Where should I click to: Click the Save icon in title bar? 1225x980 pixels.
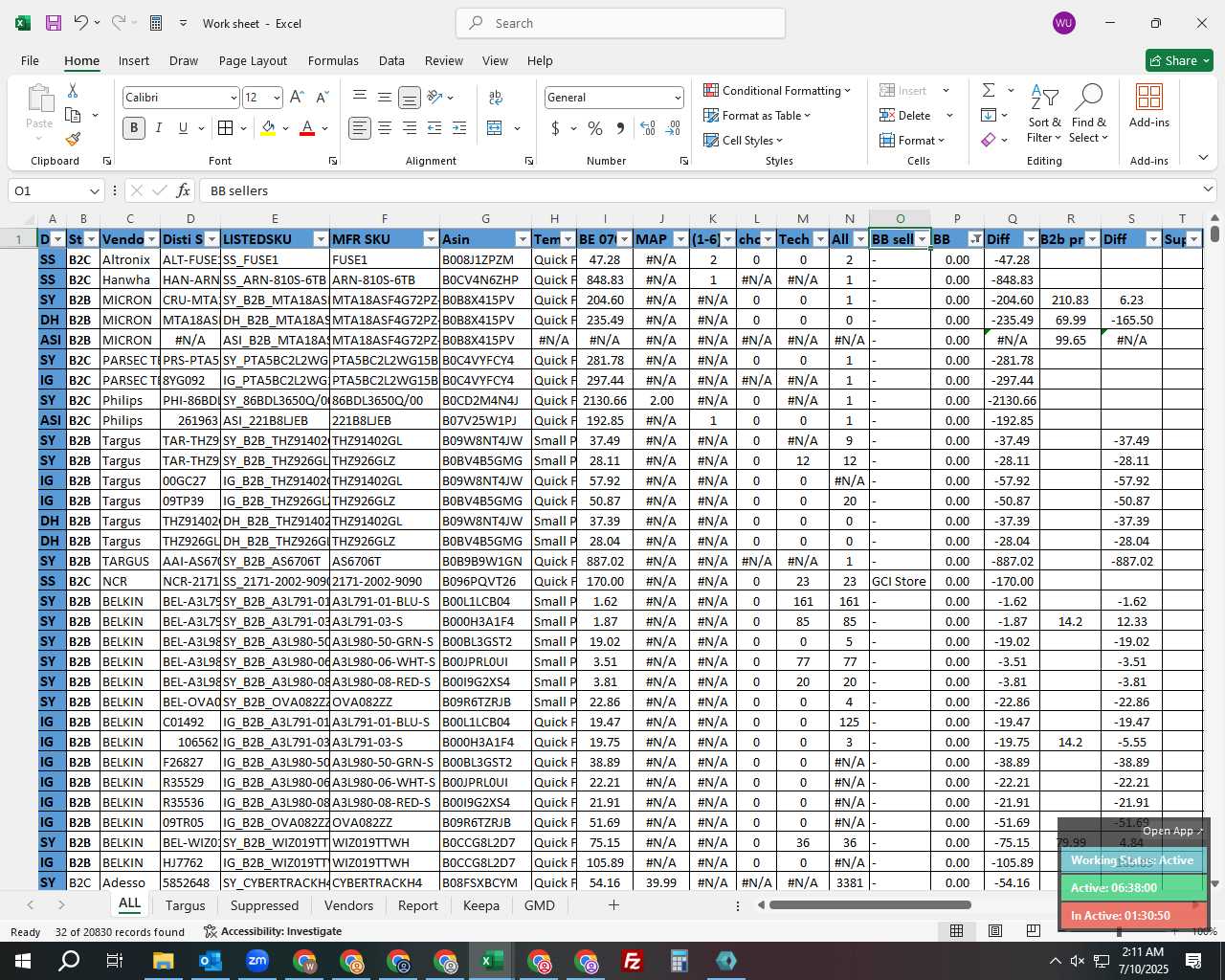point(54,23)
